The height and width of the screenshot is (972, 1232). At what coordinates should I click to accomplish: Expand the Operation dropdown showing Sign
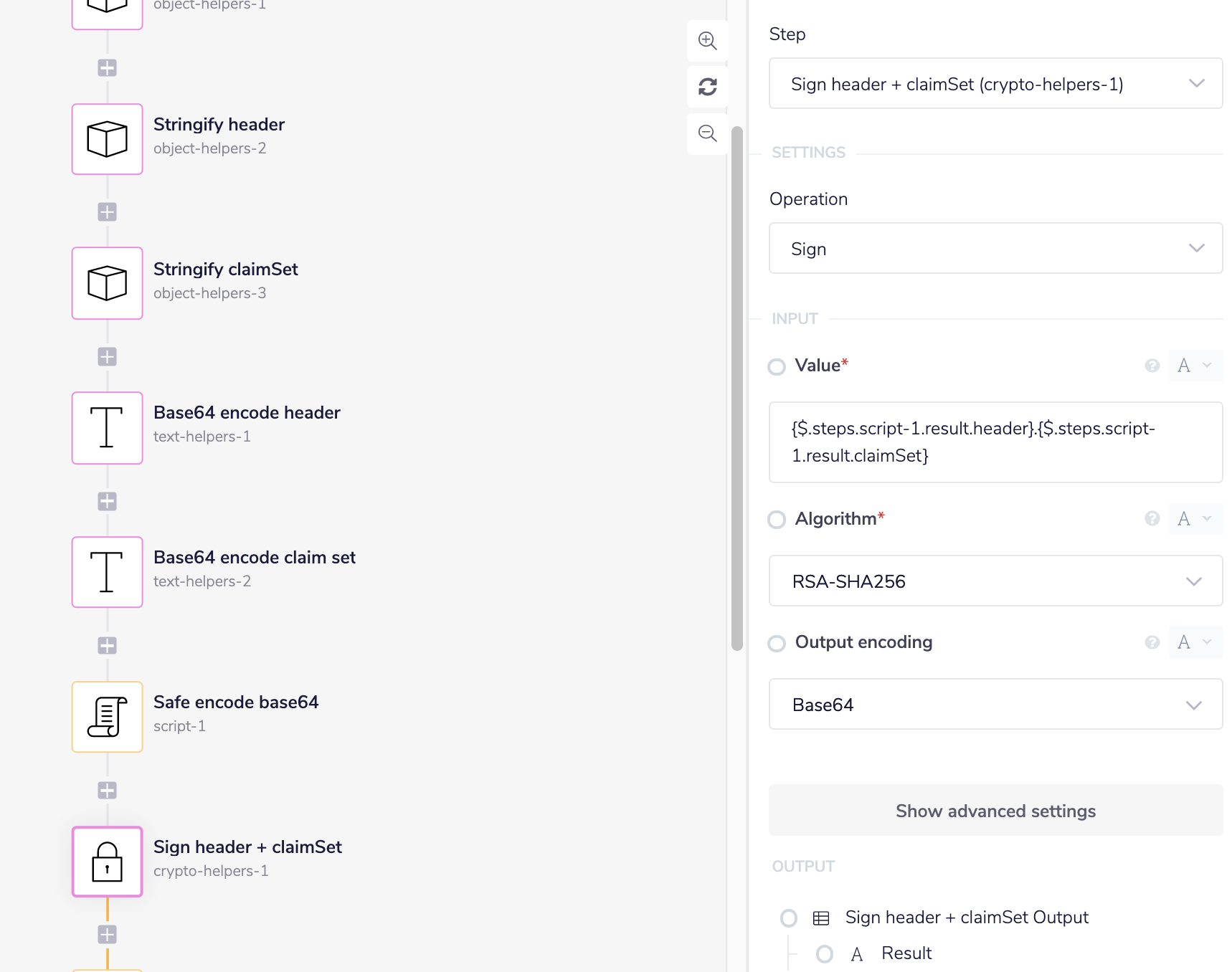[995, 249]
